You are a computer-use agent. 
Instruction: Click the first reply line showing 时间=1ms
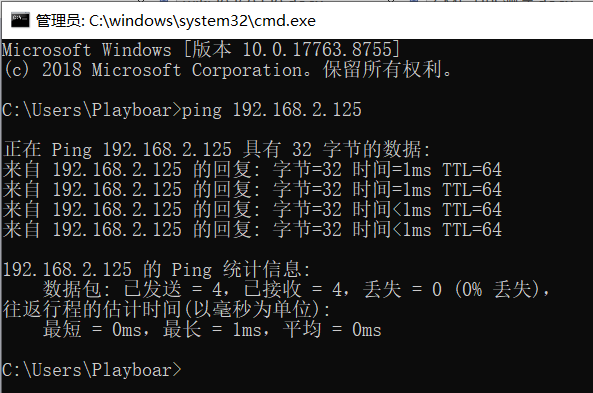click(x=252, y=169)
